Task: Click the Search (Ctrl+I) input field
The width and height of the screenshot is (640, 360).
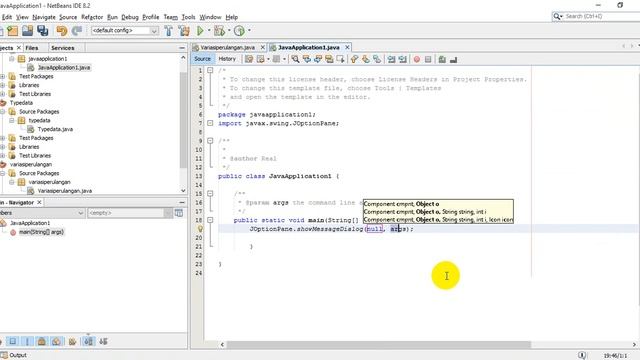Action: [x=600, y=16]
